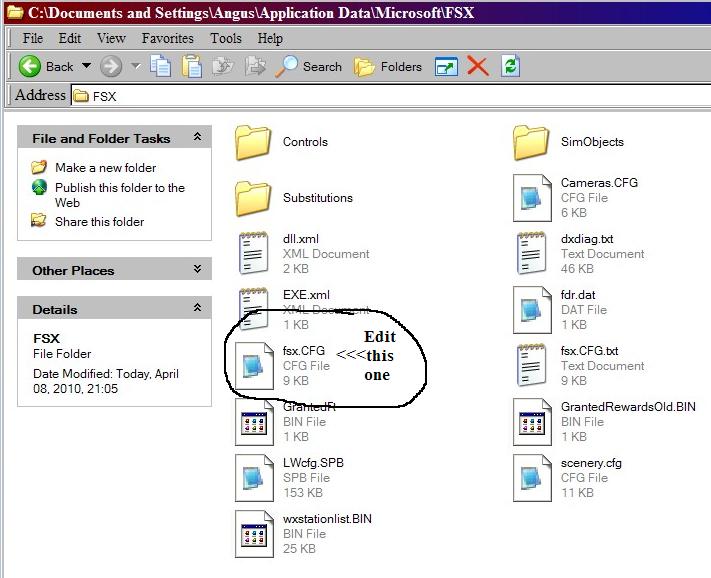The image size is (711, 578).
Task: Select the SimObjects folder icon
Action: click(x=531, y=142)
